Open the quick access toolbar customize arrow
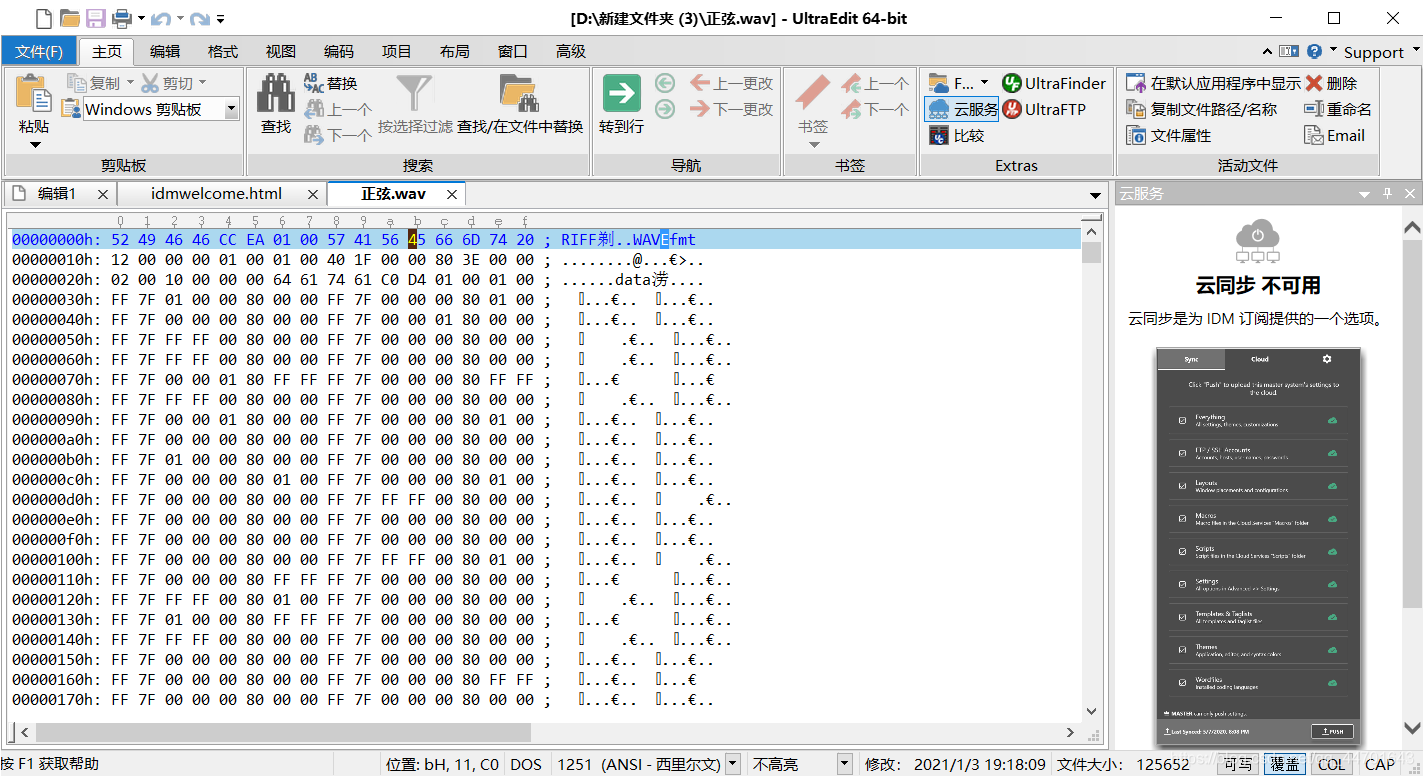1424x777 pixels. pyautogui.click(x=220, y=18)
